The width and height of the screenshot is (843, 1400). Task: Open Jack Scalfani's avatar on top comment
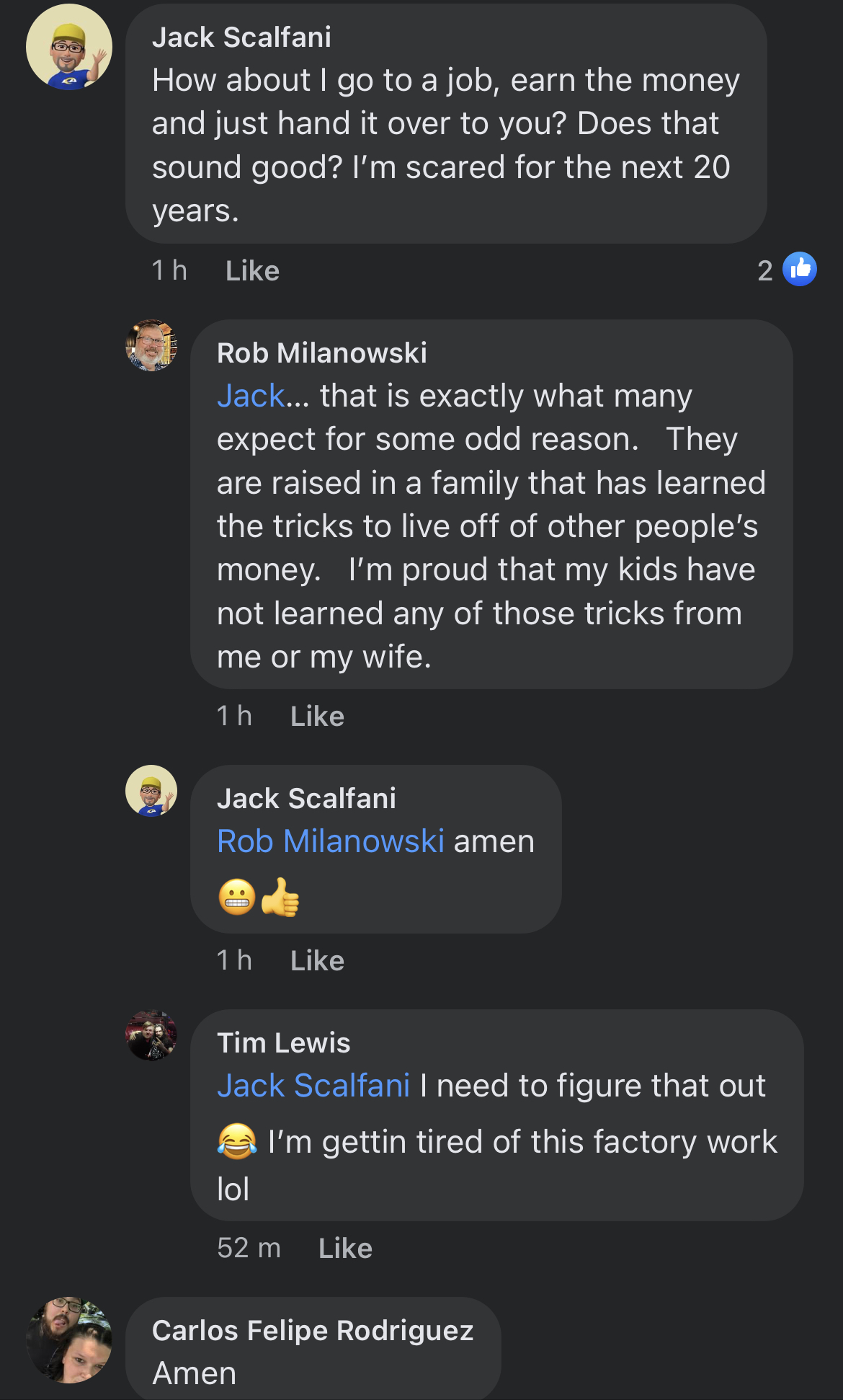[x=69, y=47]
